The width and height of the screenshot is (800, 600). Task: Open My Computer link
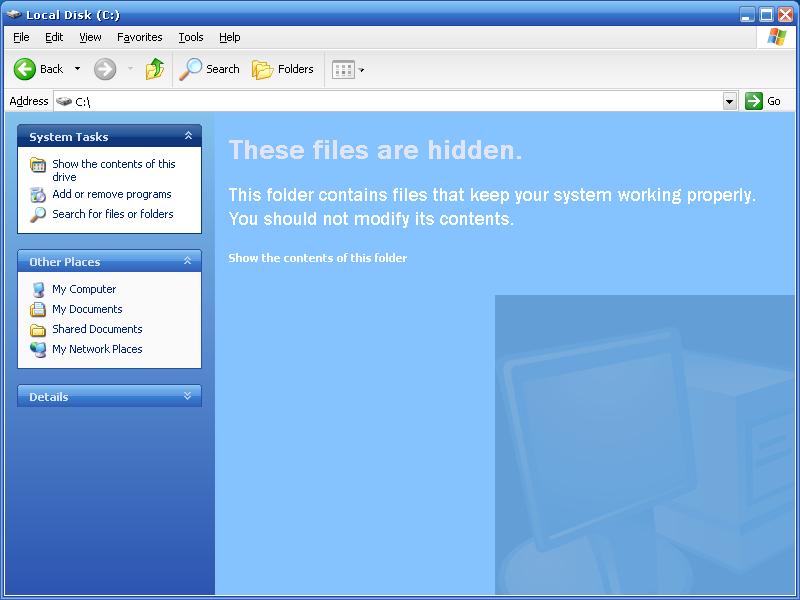84,289
